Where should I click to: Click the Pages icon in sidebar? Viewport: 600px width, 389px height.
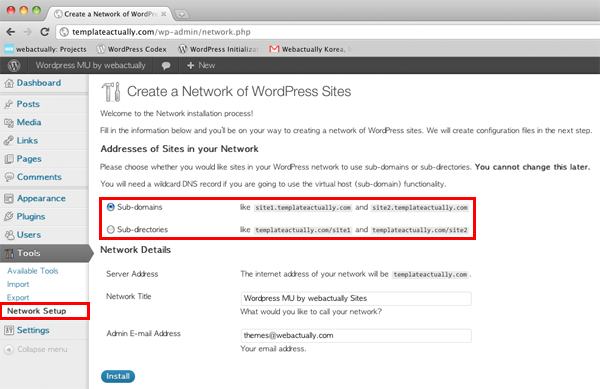point(9,159)
